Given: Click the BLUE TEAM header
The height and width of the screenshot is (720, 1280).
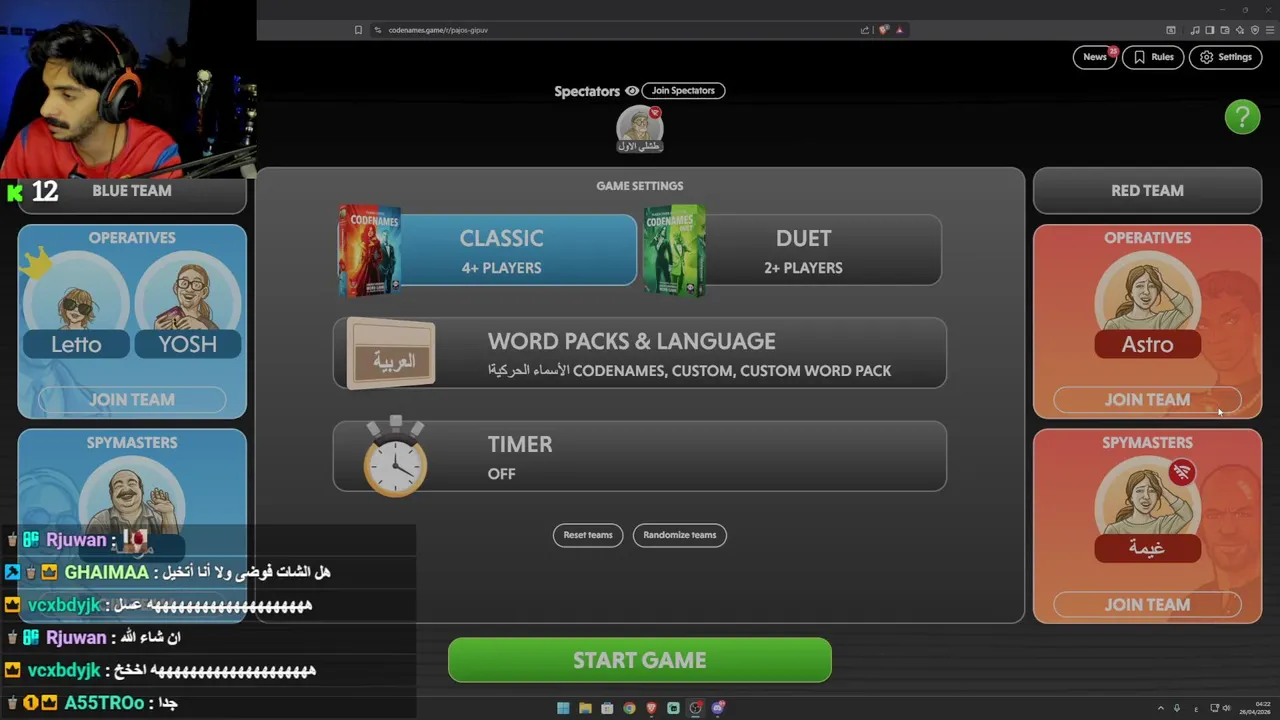Looking at the screenshot, I should (x=132, y=190).
